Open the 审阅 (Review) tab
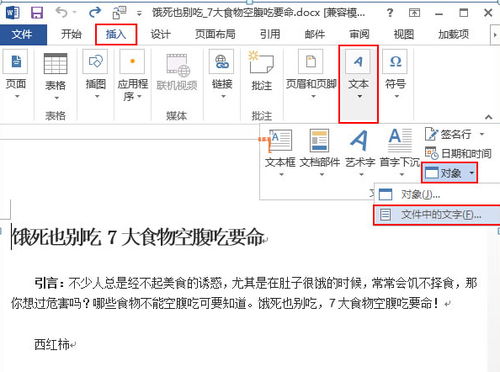 point(359,34)
